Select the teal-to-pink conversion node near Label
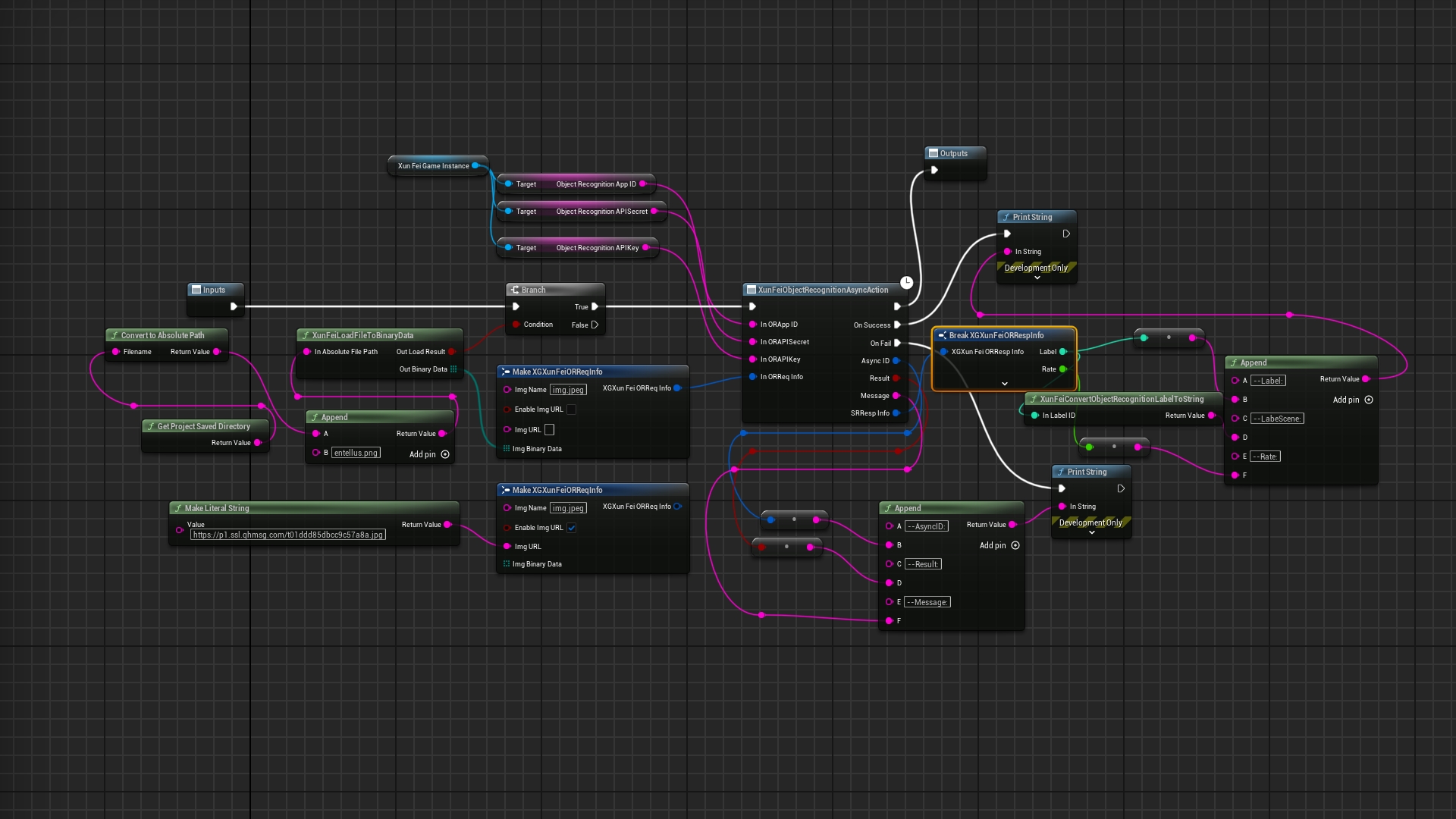Viewport: 1456px width, 819px height. coord(1169,337)
